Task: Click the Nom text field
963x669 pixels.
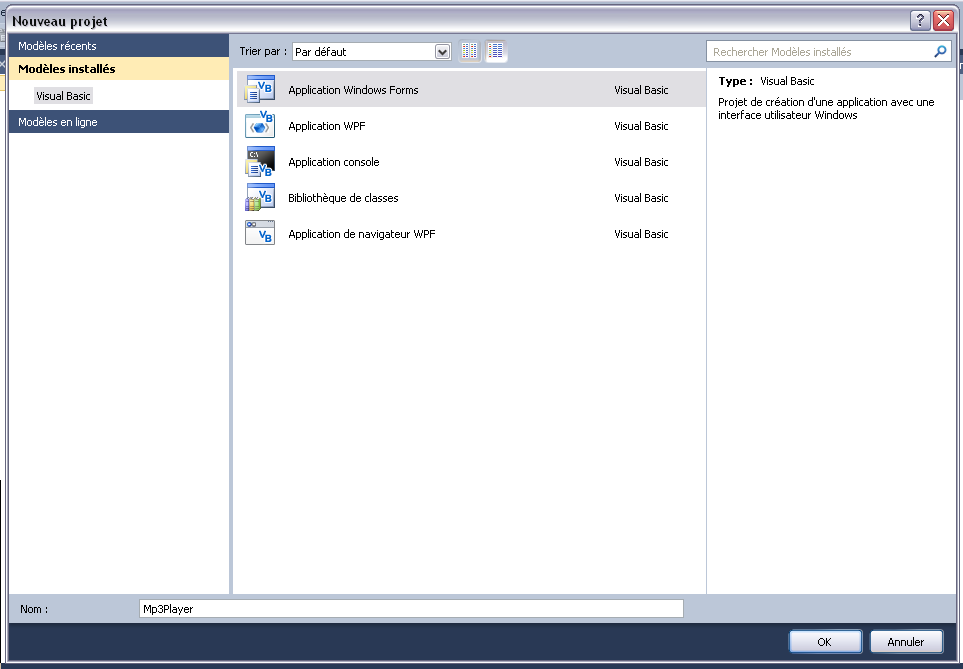Action: click(x=411, y=609)
